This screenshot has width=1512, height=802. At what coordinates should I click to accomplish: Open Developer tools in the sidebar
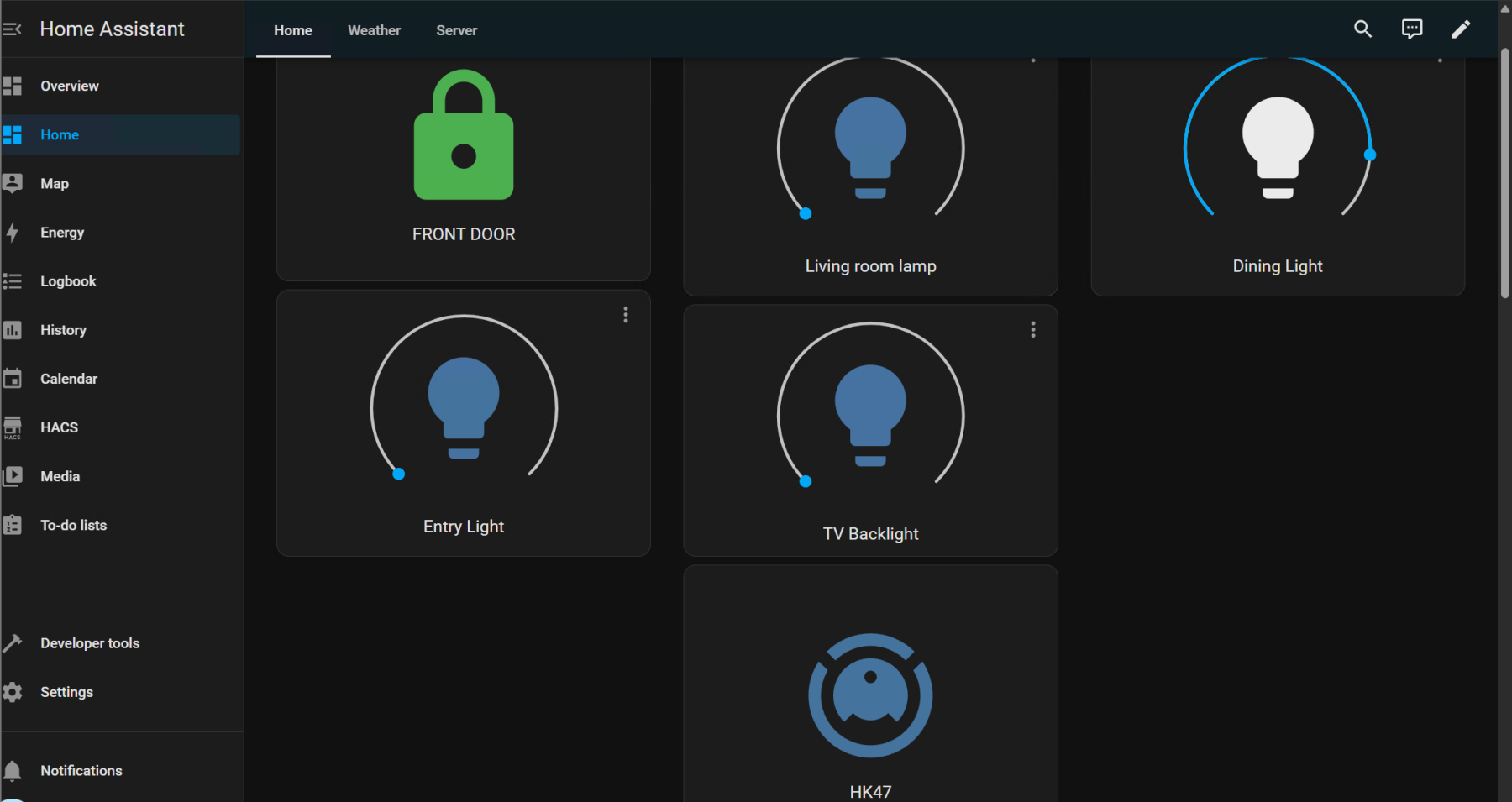click(90, 643)
